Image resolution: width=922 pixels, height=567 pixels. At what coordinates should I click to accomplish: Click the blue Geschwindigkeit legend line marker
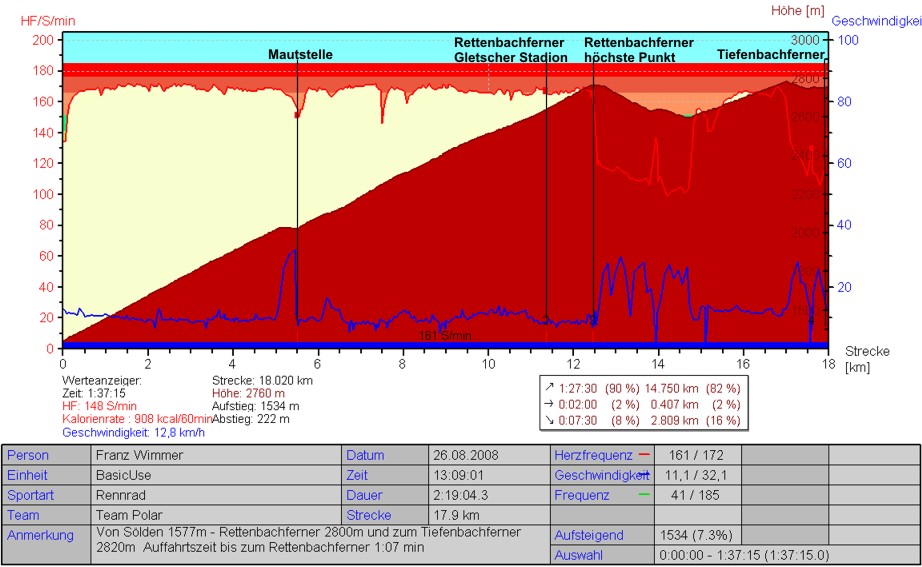645,475
